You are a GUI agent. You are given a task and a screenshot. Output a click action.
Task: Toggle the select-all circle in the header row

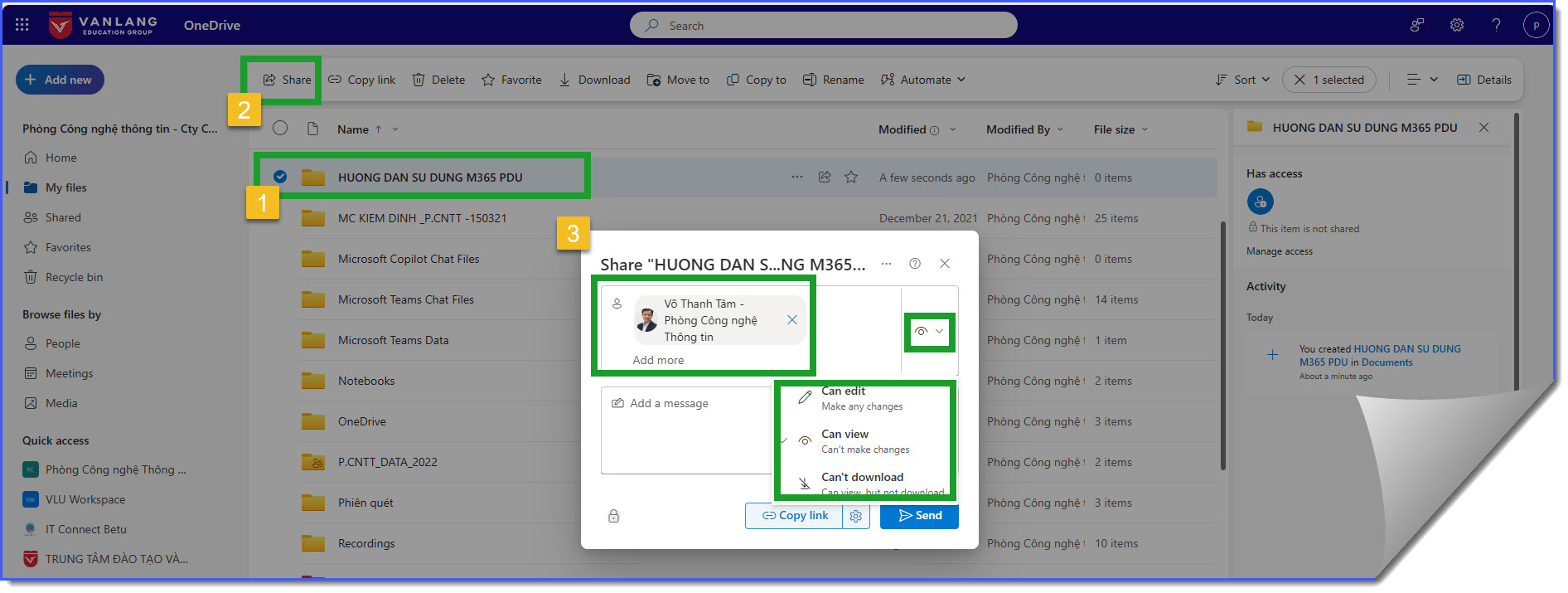[280, 128]
